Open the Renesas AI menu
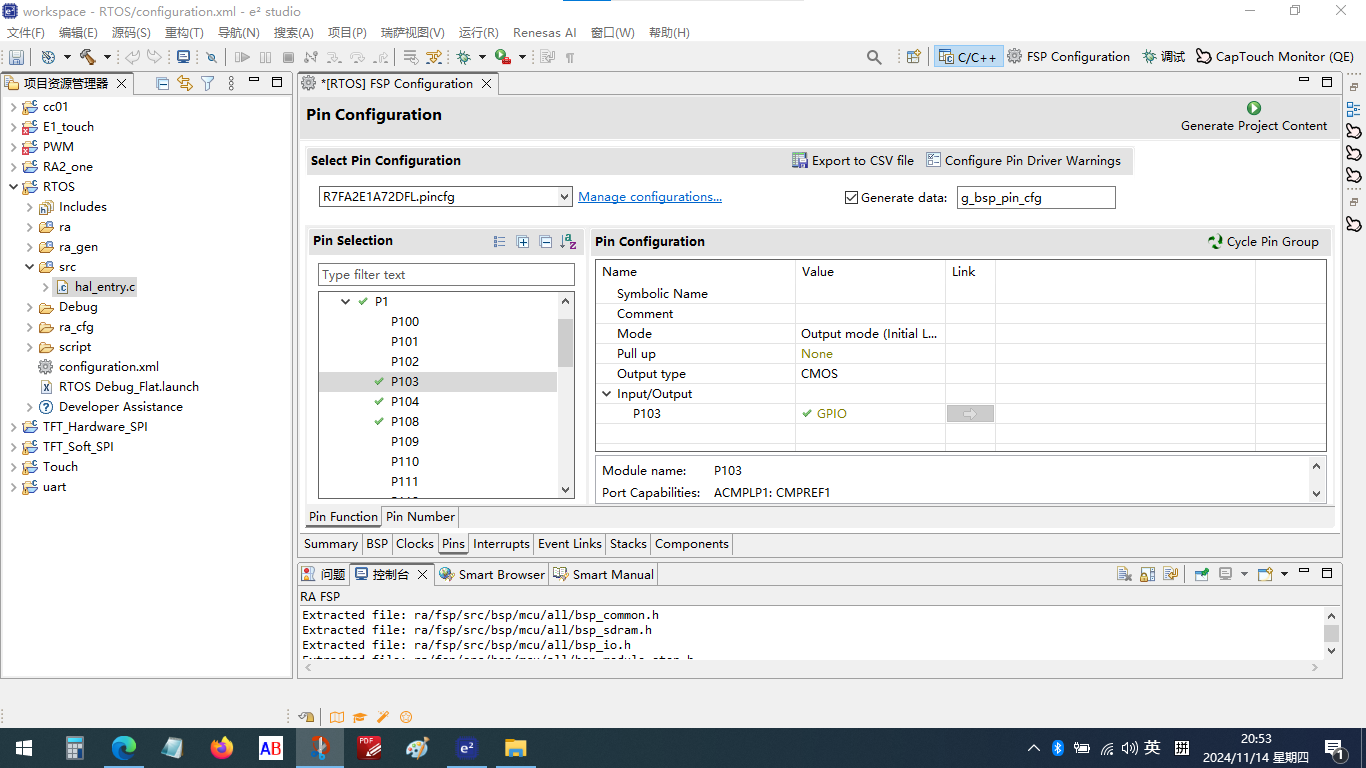The width and height of the screenshot is (1366, 768). (544, 32)
